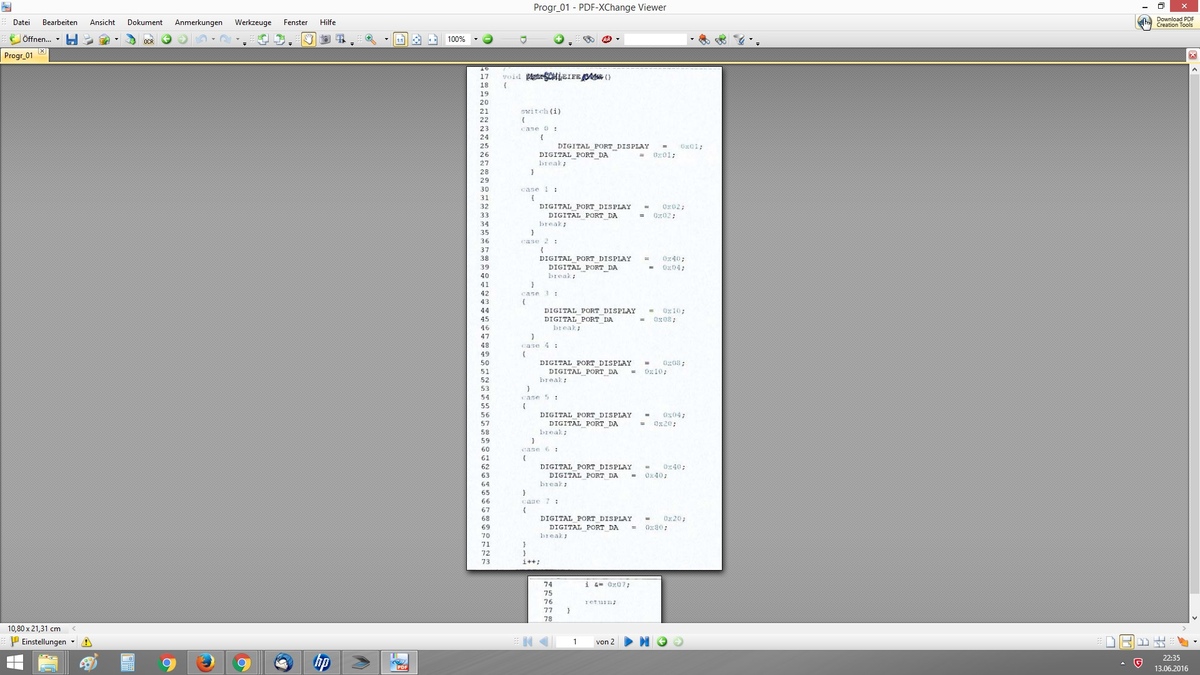1200x675 pixels.
Task: Open the HP application in the taskbar
Action: (321, 663)
